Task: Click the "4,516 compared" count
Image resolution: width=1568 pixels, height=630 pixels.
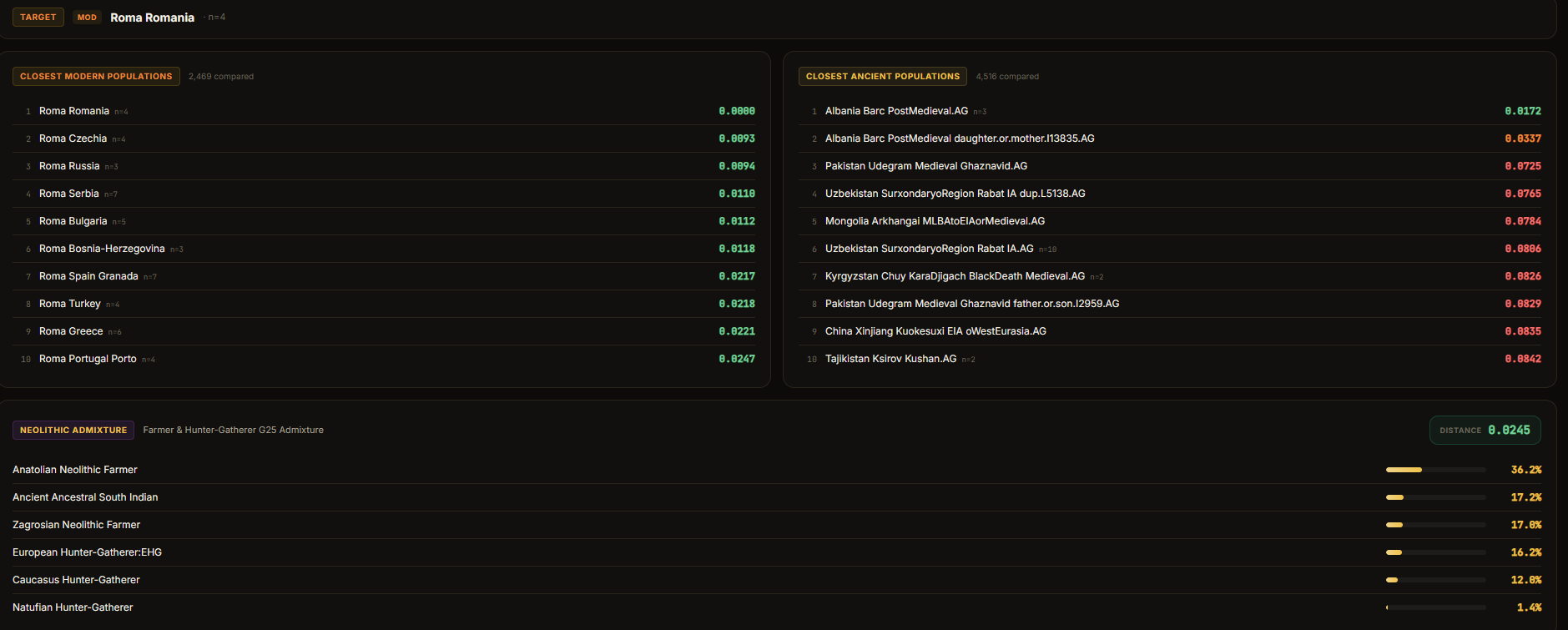Action: [x=1007, y=76]
